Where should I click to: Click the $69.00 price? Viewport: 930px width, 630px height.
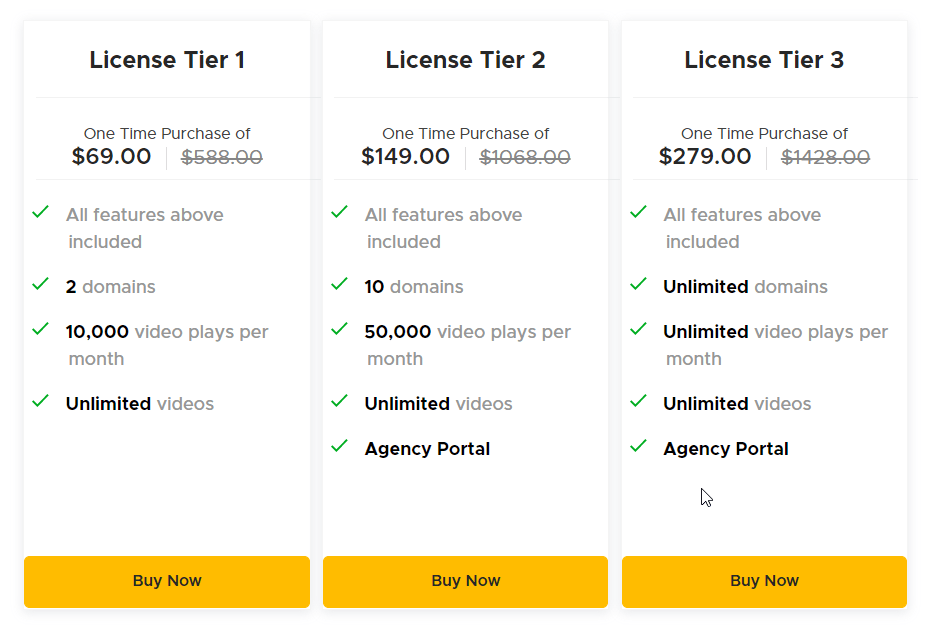[x=111, y=157]
